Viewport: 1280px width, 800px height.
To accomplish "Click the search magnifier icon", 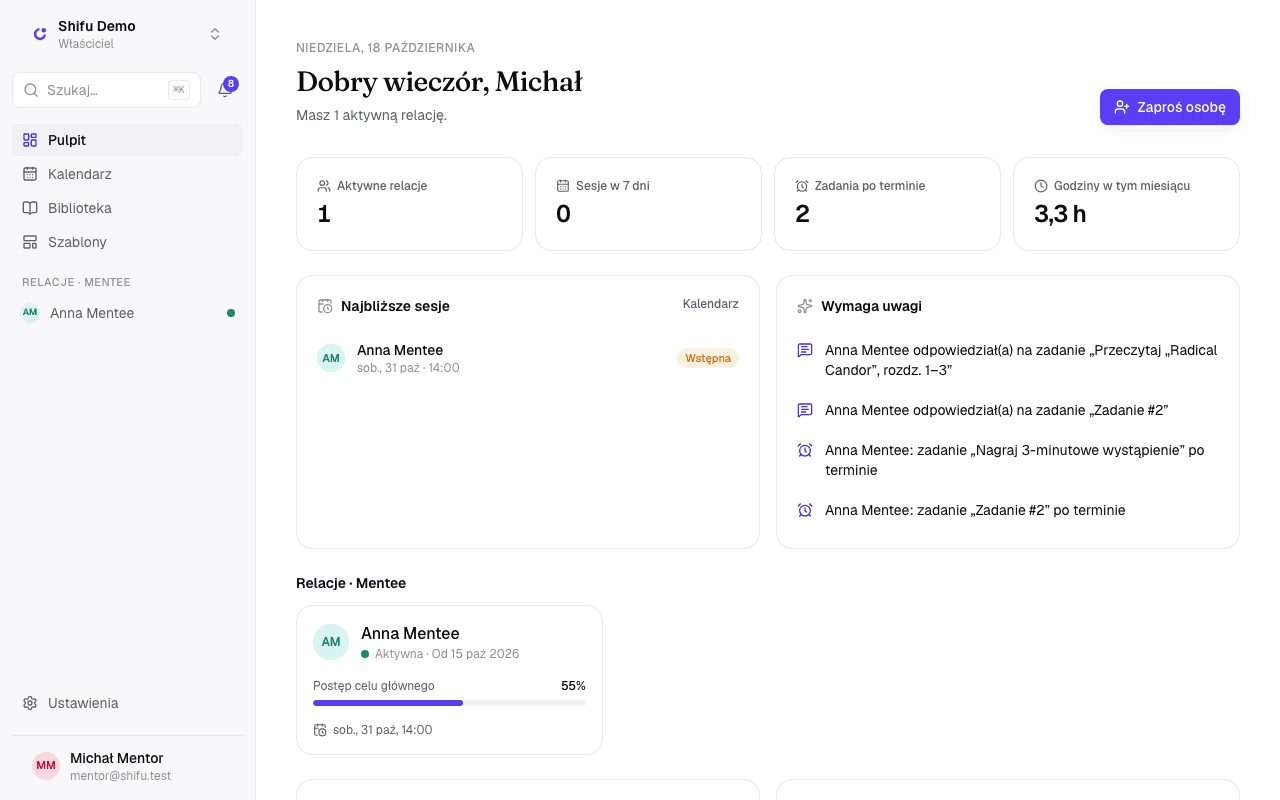I will click(31, 90).
